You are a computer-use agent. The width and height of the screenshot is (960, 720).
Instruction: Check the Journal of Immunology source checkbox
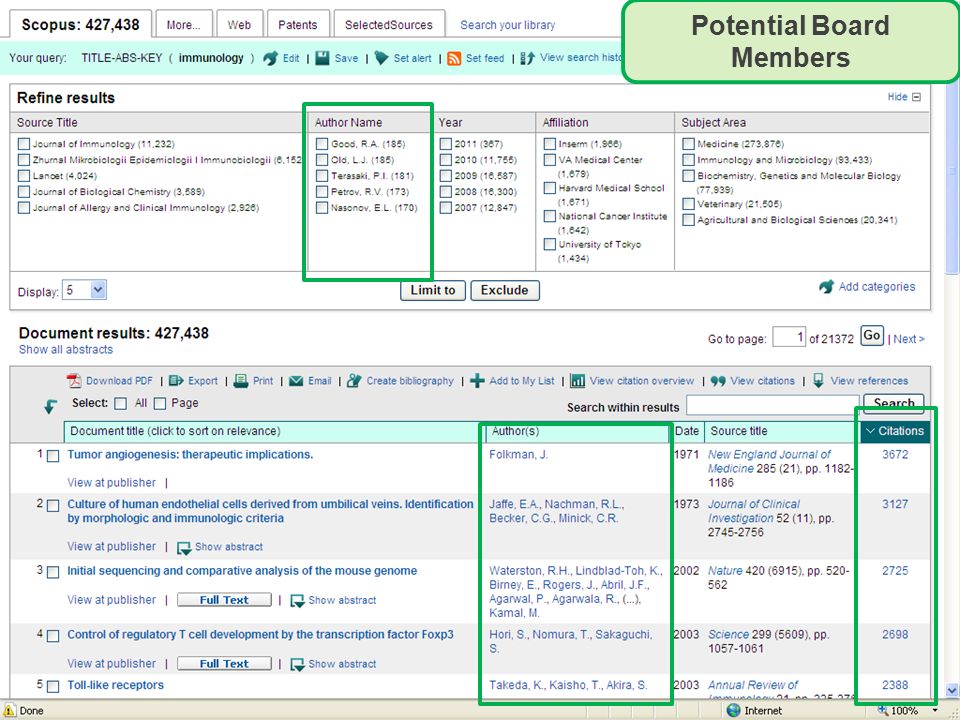coord(24,144)
